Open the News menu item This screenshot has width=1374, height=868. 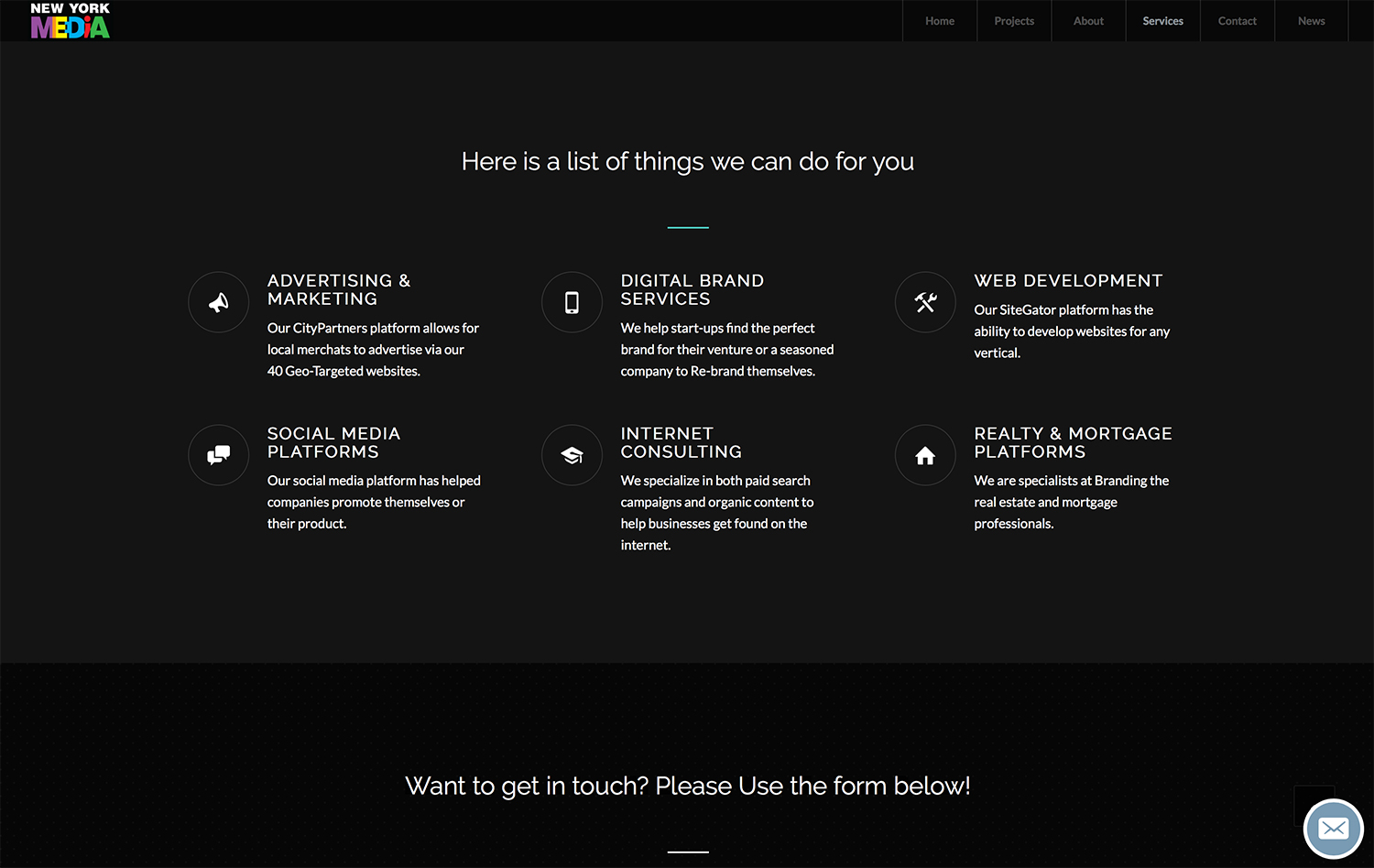(1312, 21)
